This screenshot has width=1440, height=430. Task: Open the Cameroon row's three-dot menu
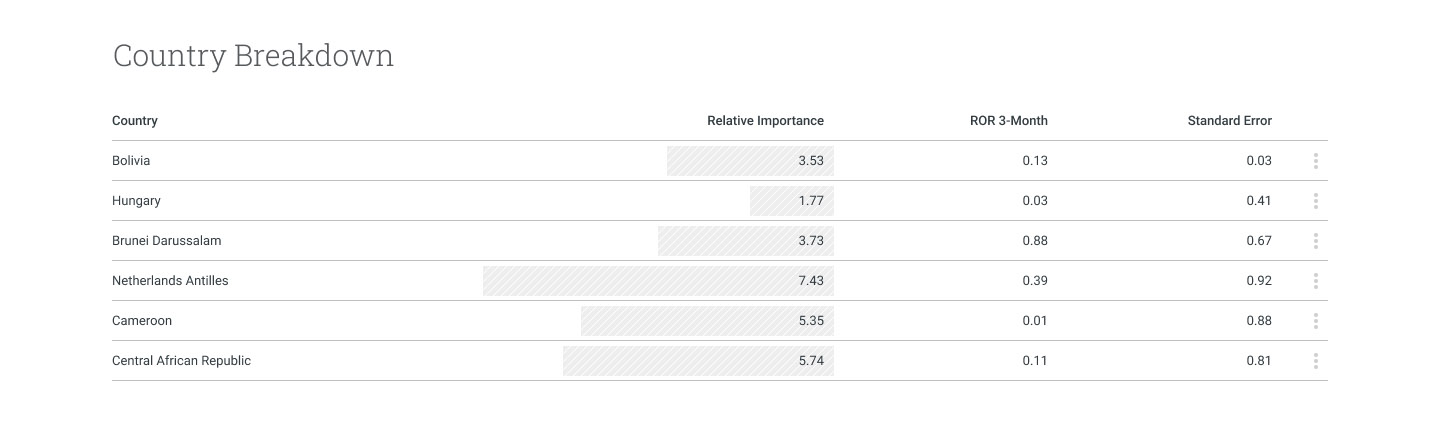point(1315,321)
